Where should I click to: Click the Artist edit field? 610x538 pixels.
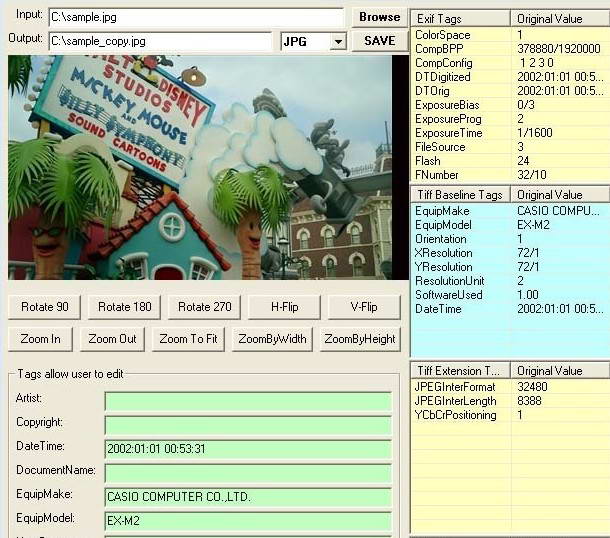pos(248,401)
